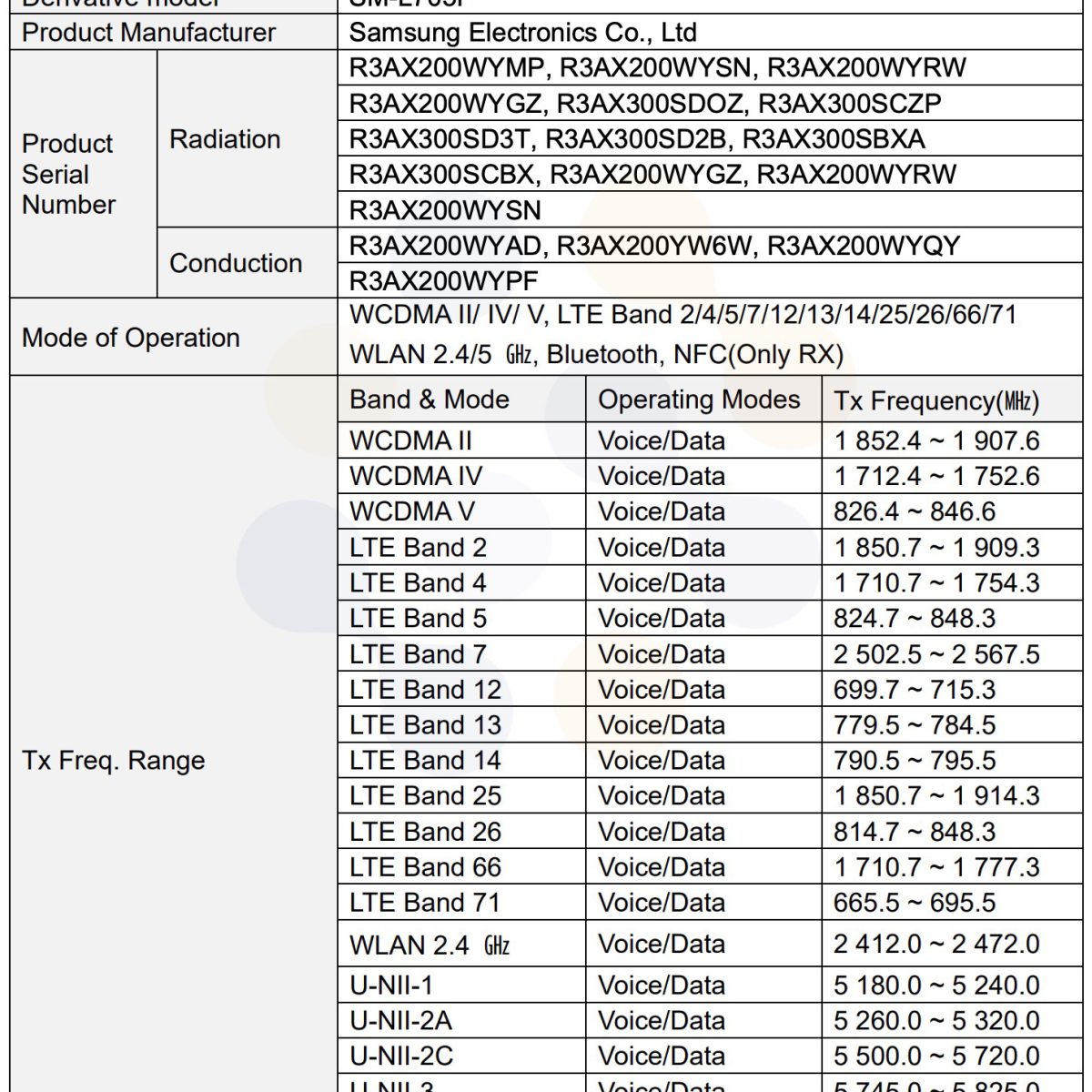Click Voice/Data in the LTE Band 13 row
The height and width of the screenshot is (1092, 1092).
662,725
